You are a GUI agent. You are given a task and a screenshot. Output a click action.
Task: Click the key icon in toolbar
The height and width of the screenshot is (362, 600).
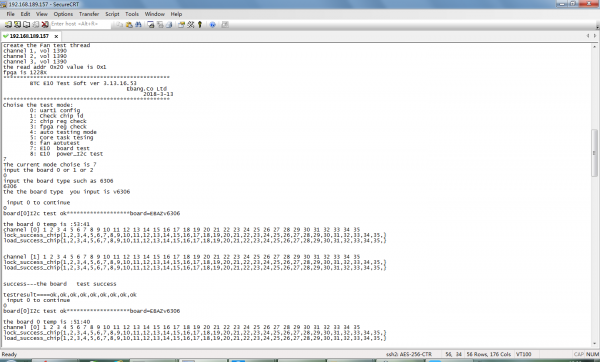(x=199, y=24)
